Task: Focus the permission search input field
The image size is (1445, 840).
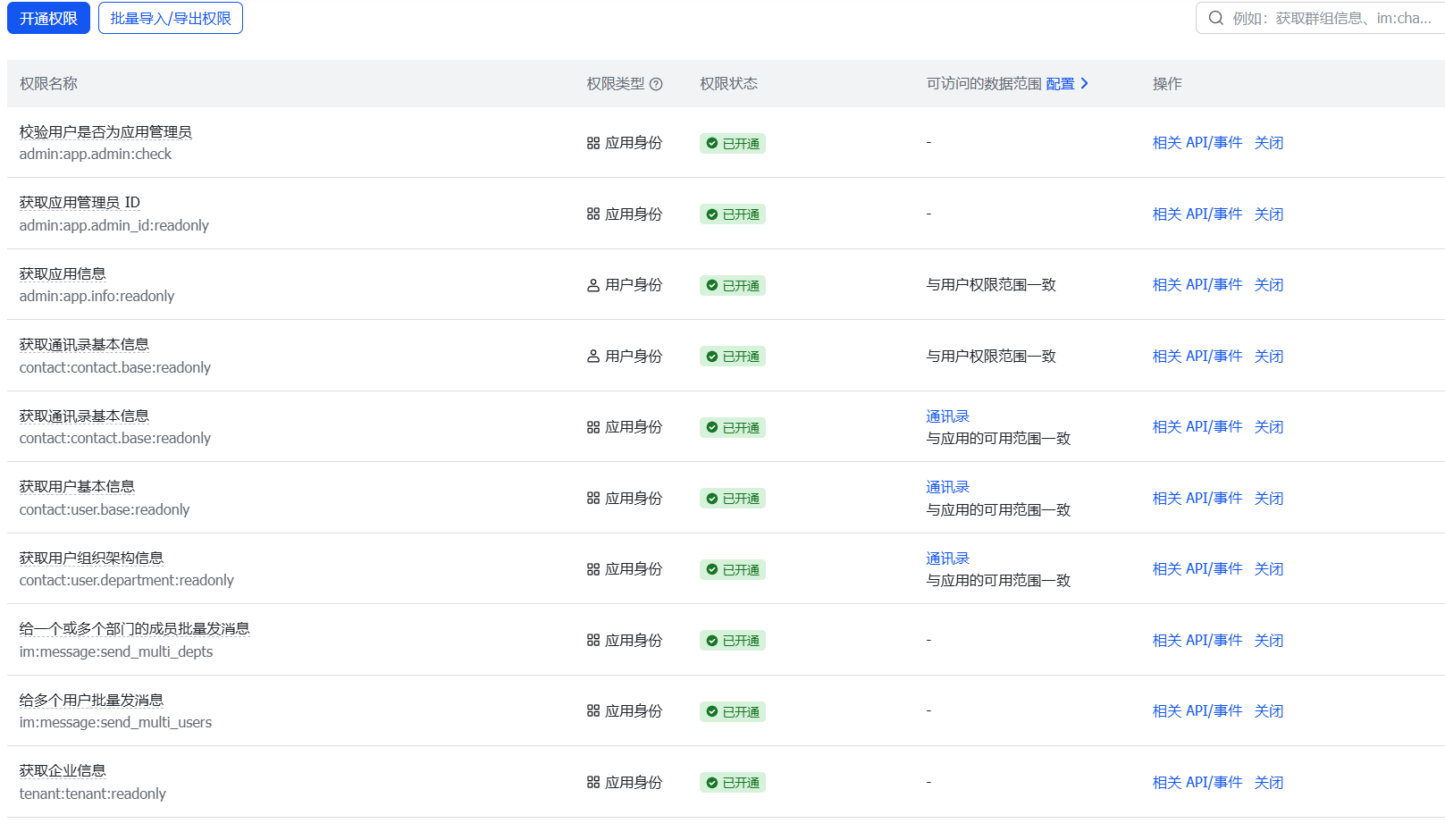Action: (1332, 18)
